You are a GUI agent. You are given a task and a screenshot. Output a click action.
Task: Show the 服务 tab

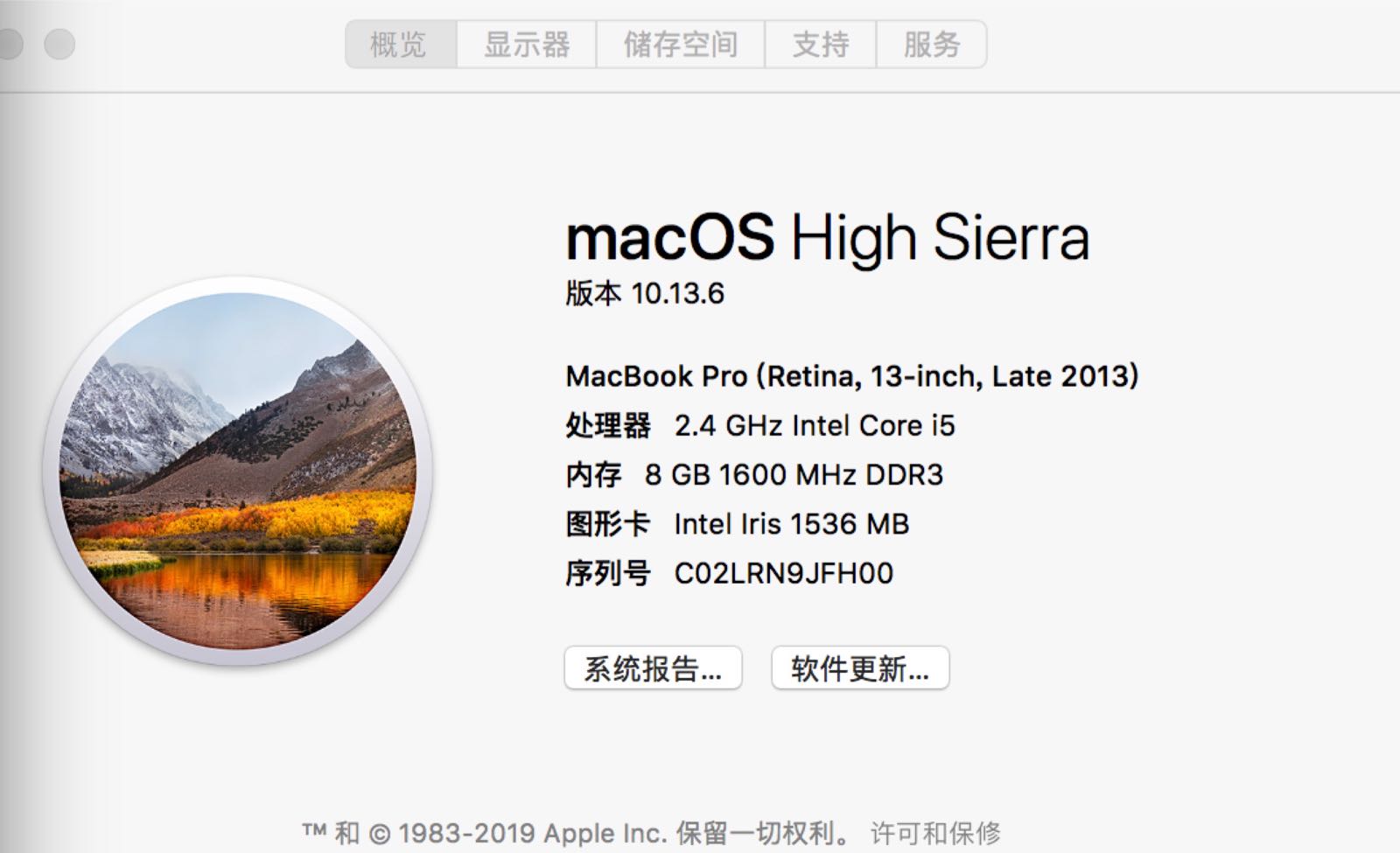point(931,45)
